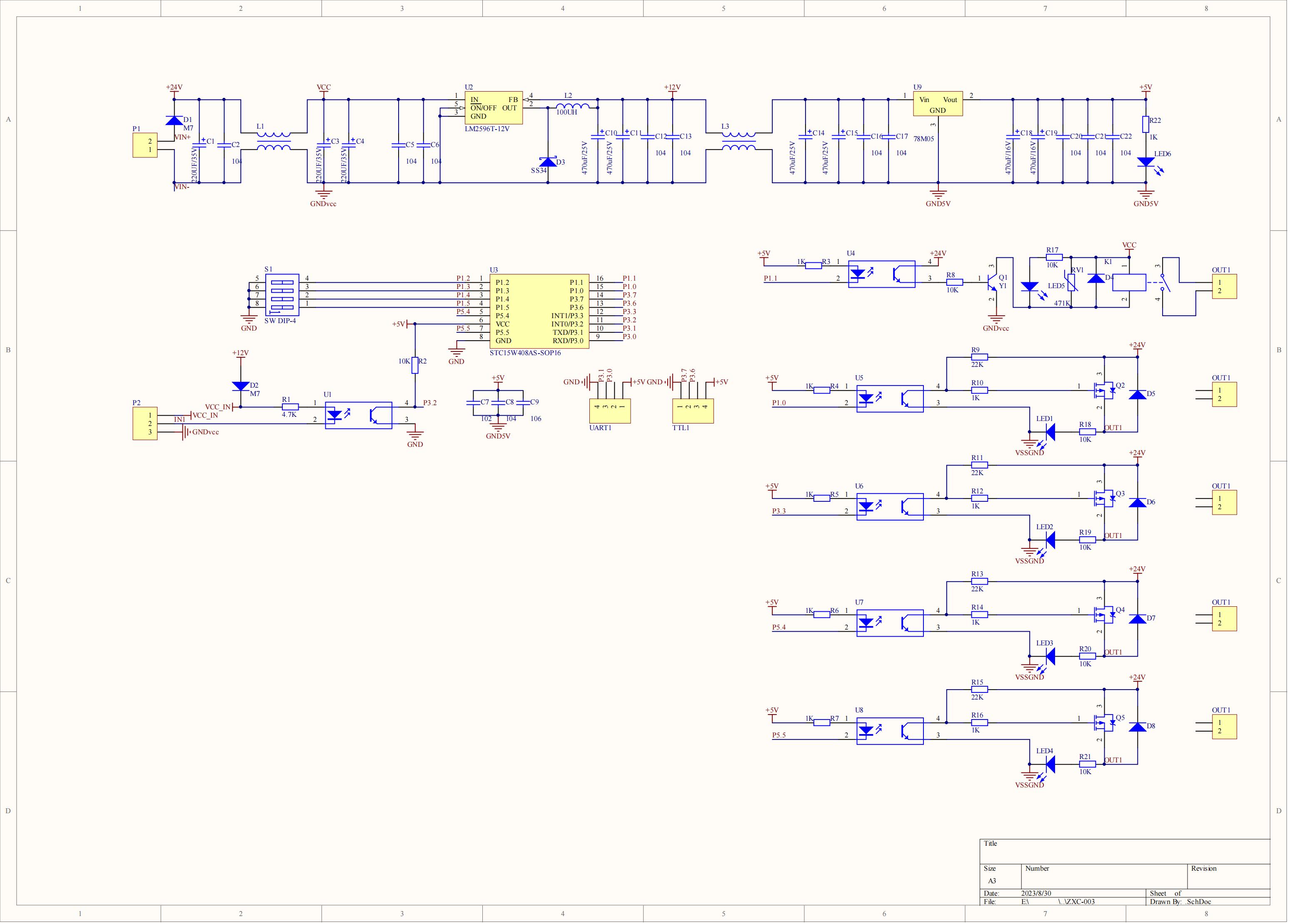Click the R8 10K base resistor
Image resolution: width=1290 pixels, height=924 pixels.
(954, 282)
